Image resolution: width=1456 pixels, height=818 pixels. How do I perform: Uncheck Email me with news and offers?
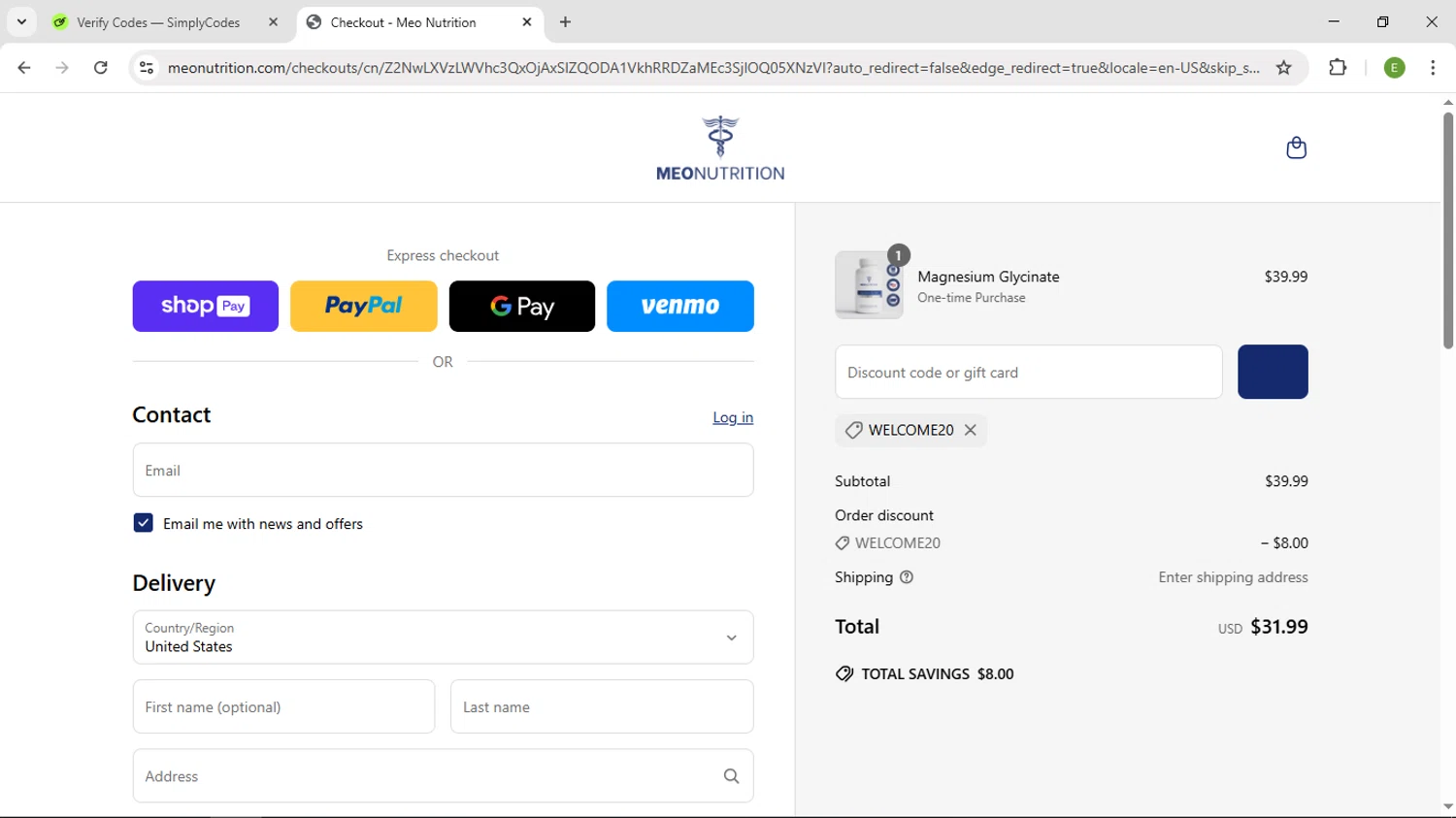tap(143, 523)
